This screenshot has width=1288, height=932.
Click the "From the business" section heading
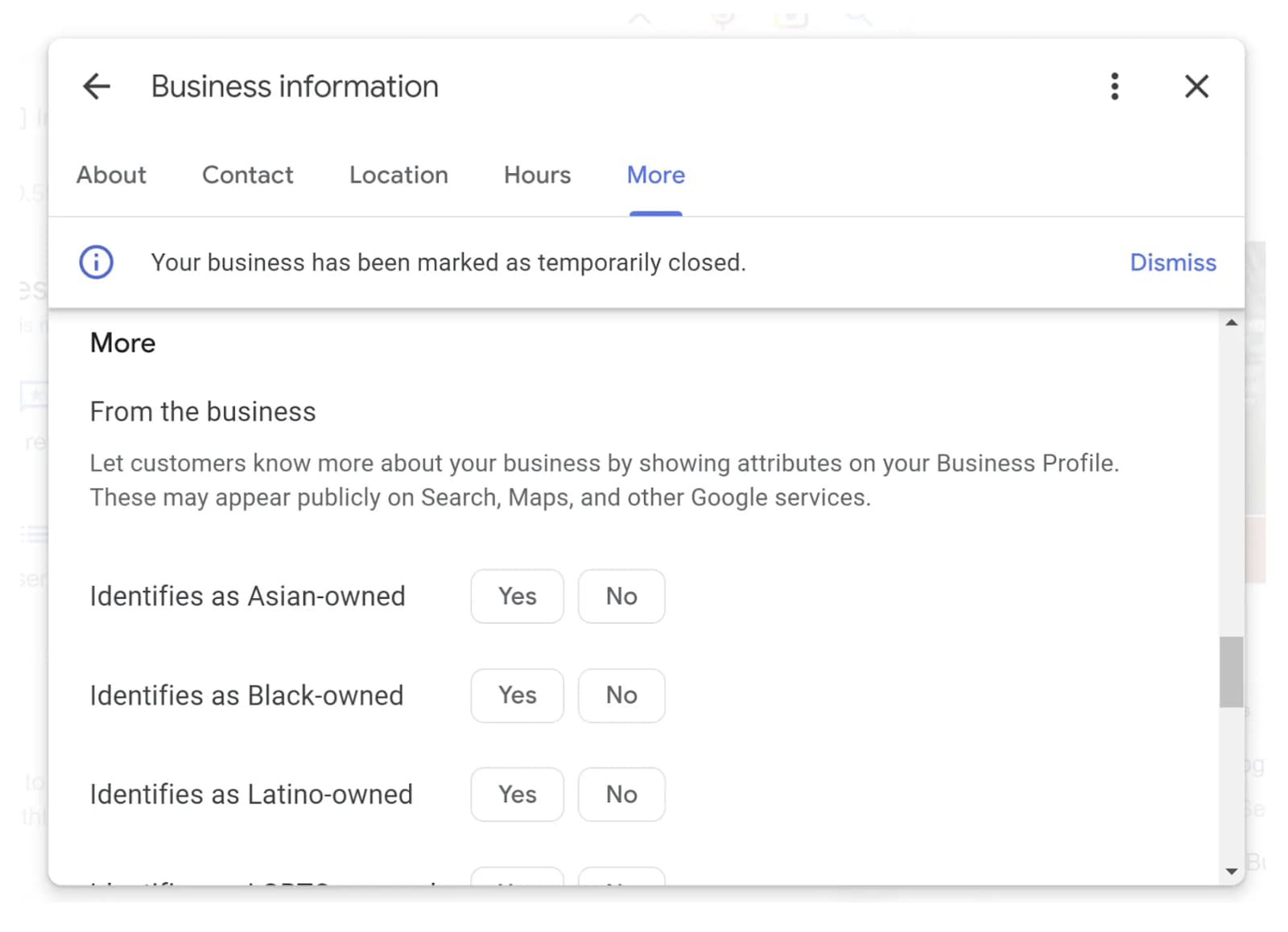pos(203,411)
